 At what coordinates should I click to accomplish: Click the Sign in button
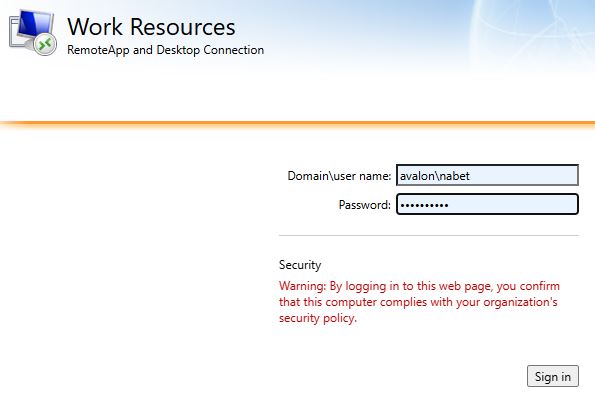(552, 376)
